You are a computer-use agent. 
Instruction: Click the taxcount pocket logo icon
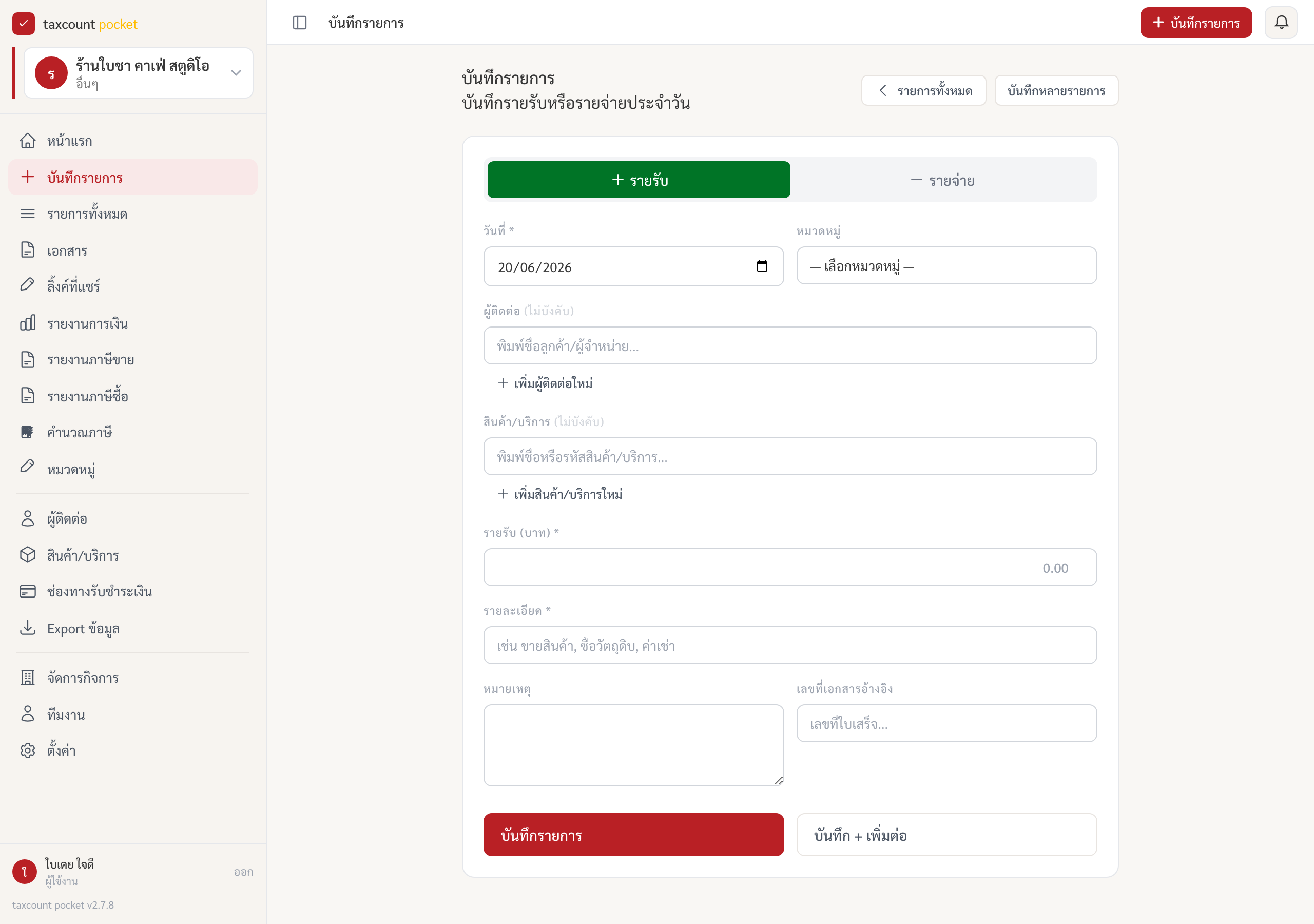point(24,24)
